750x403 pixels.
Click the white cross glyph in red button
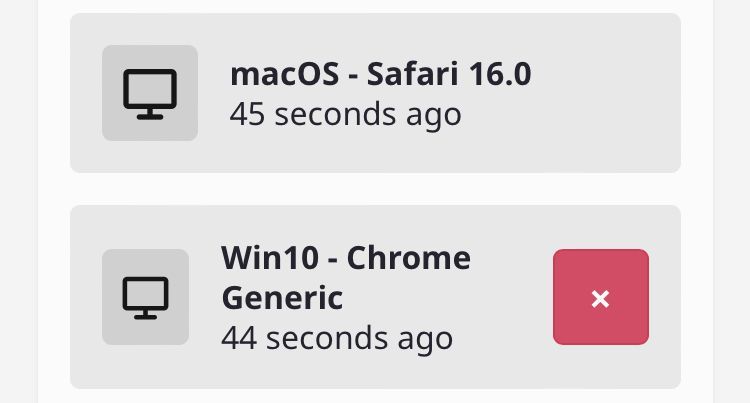pyautogui.click(x=600, y=299)
